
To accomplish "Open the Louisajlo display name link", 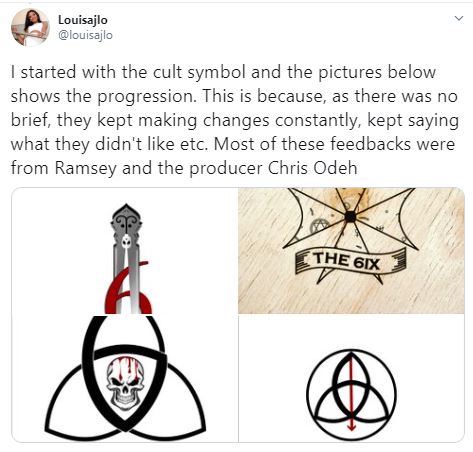I will tap(83, 20).
